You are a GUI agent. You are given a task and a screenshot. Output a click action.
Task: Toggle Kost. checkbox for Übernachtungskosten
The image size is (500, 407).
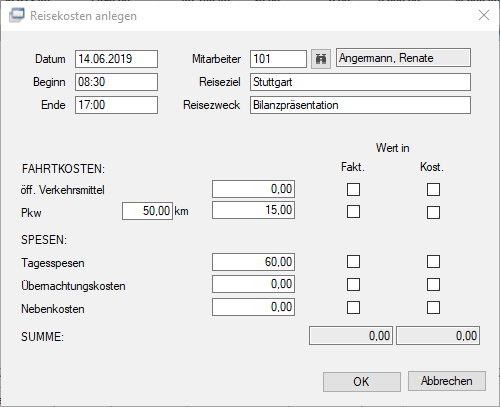433,285
